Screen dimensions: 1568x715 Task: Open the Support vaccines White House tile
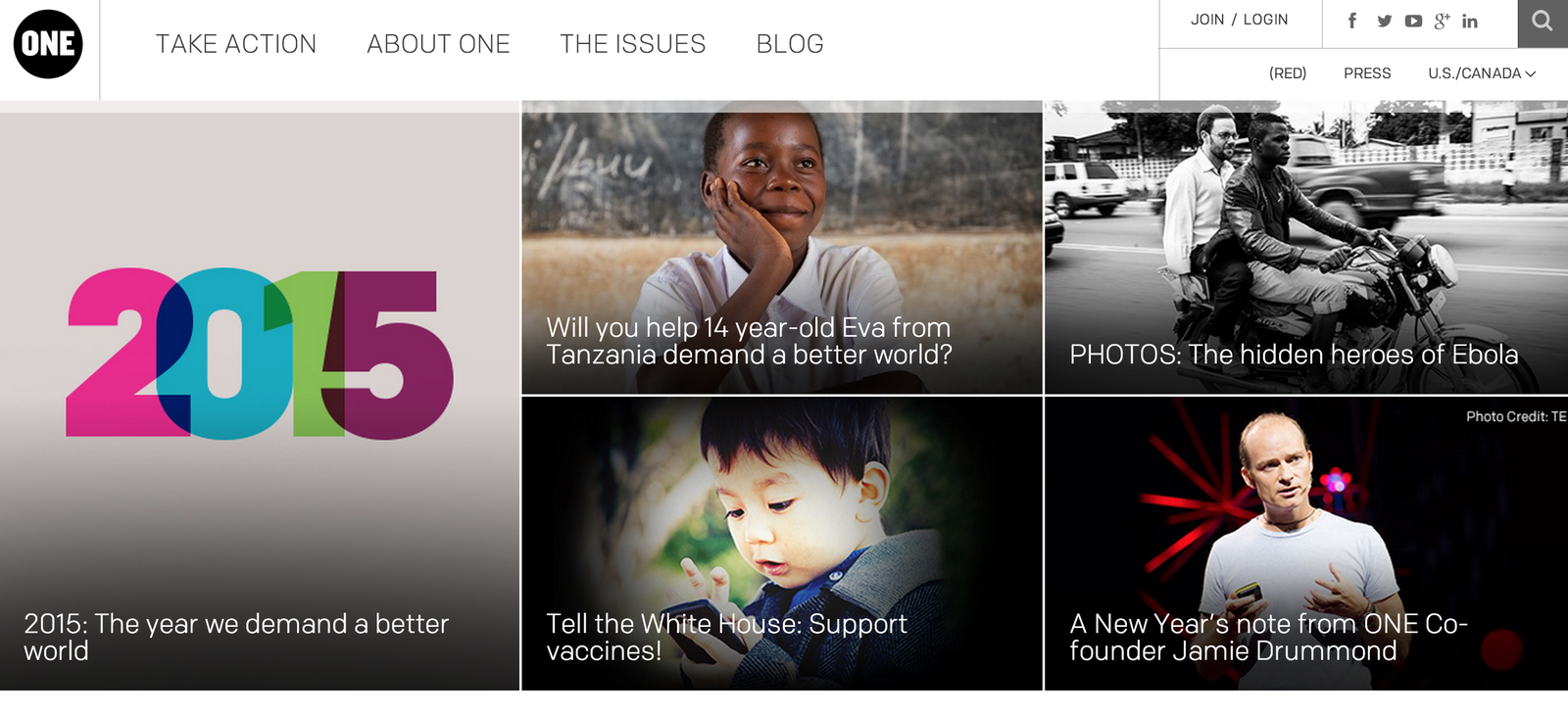point(782,544)
